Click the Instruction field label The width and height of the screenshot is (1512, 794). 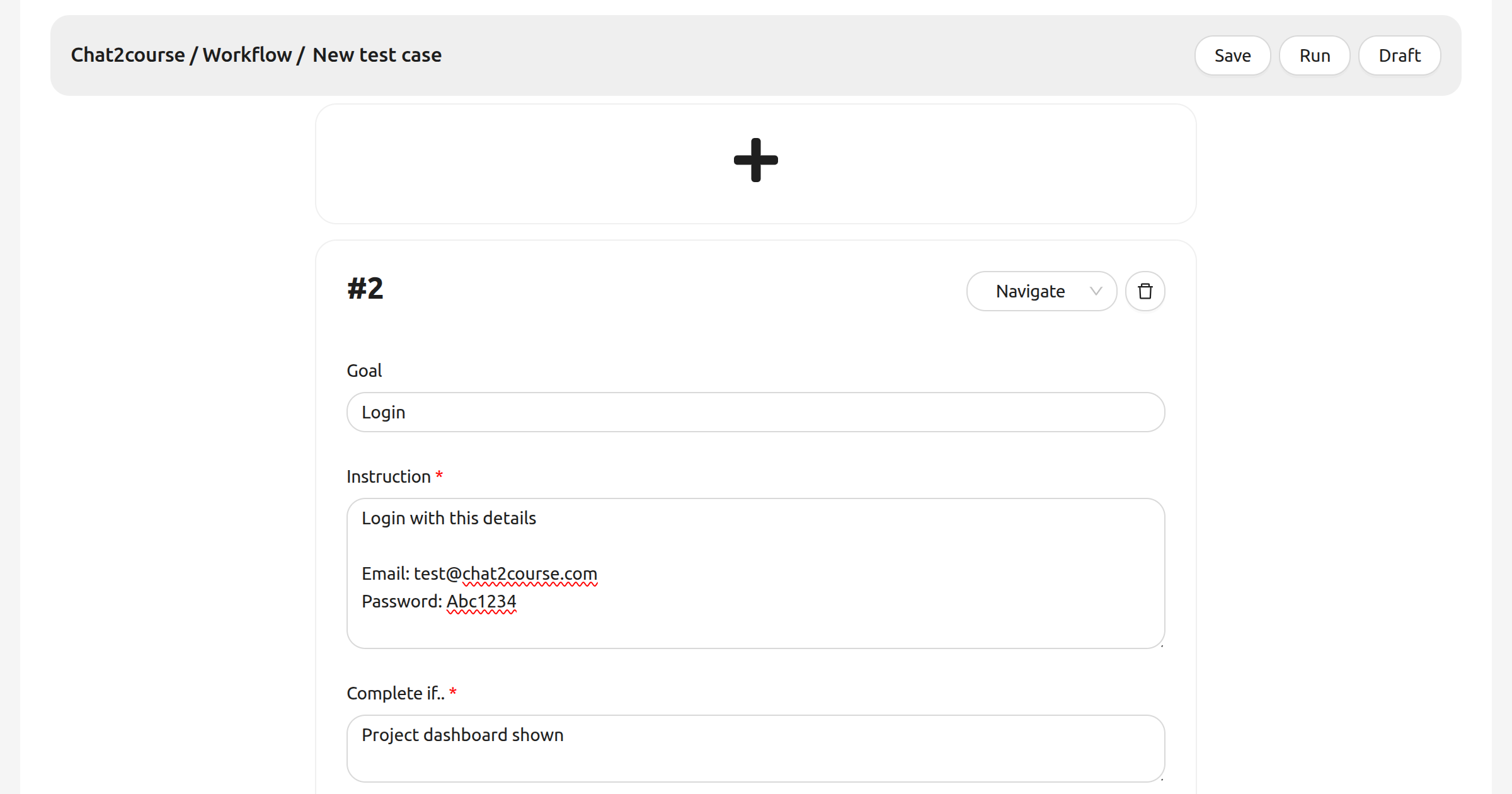click(389, 476)
